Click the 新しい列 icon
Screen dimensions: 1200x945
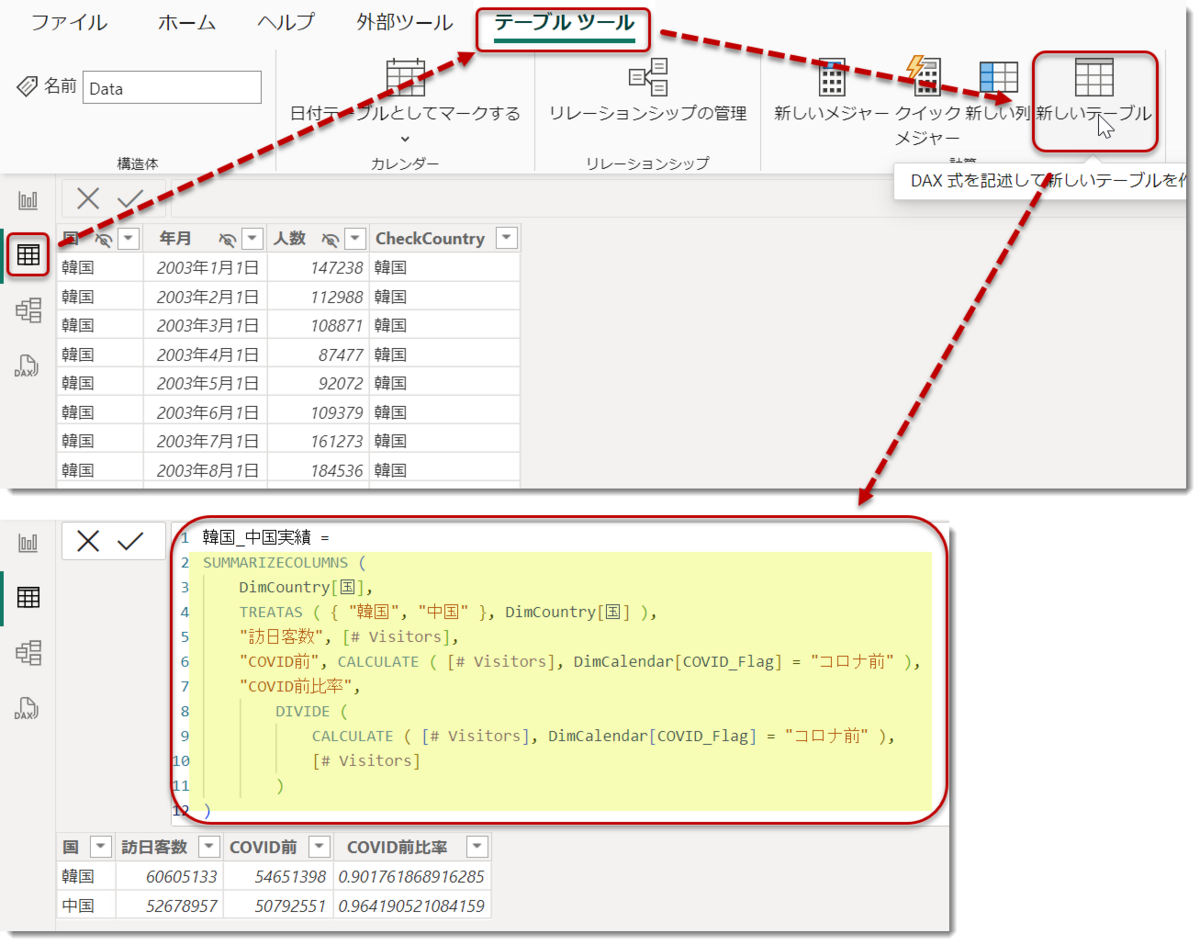tap(998, 77)
